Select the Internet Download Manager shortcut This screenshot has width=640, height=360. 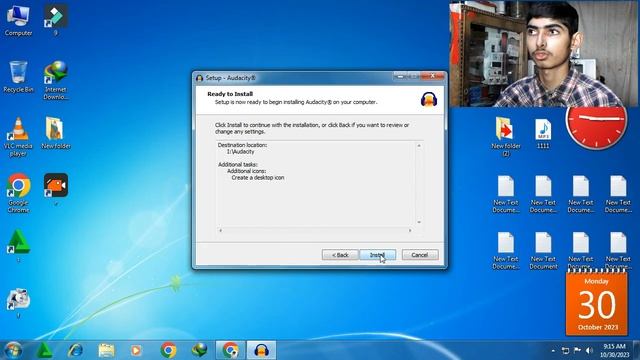coord(56,81)
